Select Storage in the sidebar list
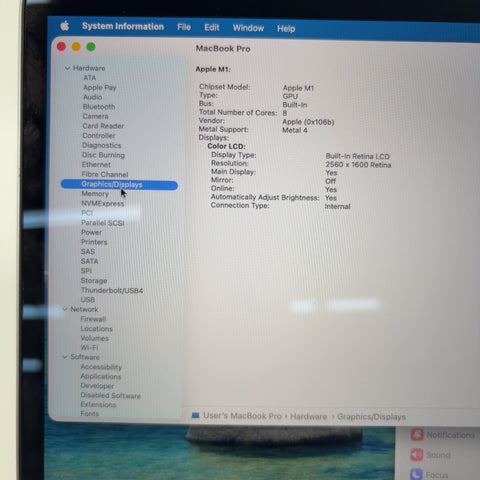The image size is (480, 480). (x=94, y=281)
